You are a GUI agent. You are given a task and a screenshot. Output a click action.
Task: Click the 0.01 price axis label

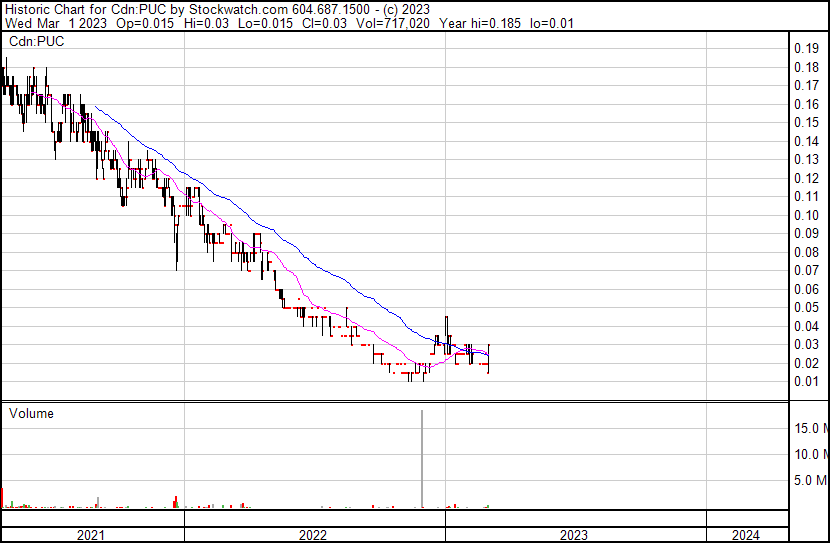(x=806, y=382)
